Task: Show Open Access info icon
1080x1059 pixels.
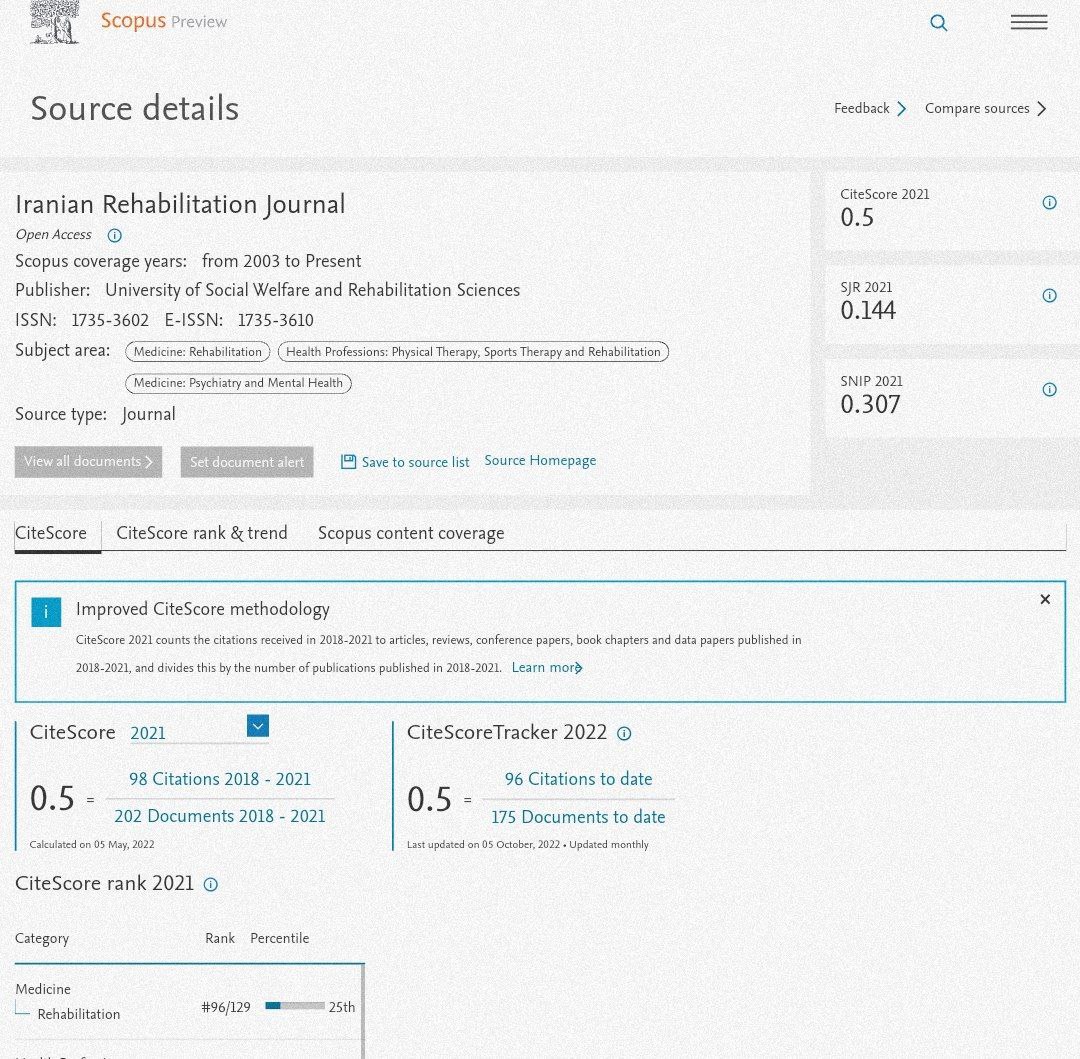Action: [x=114, y=235]
